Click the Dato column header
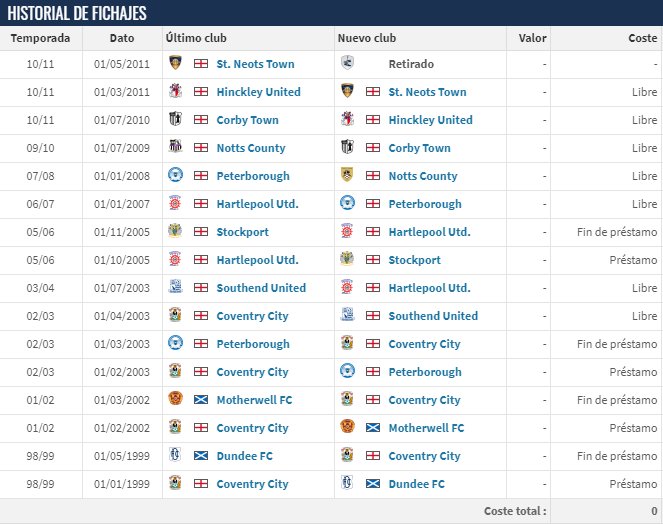Image resolution: width=663 pixels, height=524 pixels. (122, 38)
